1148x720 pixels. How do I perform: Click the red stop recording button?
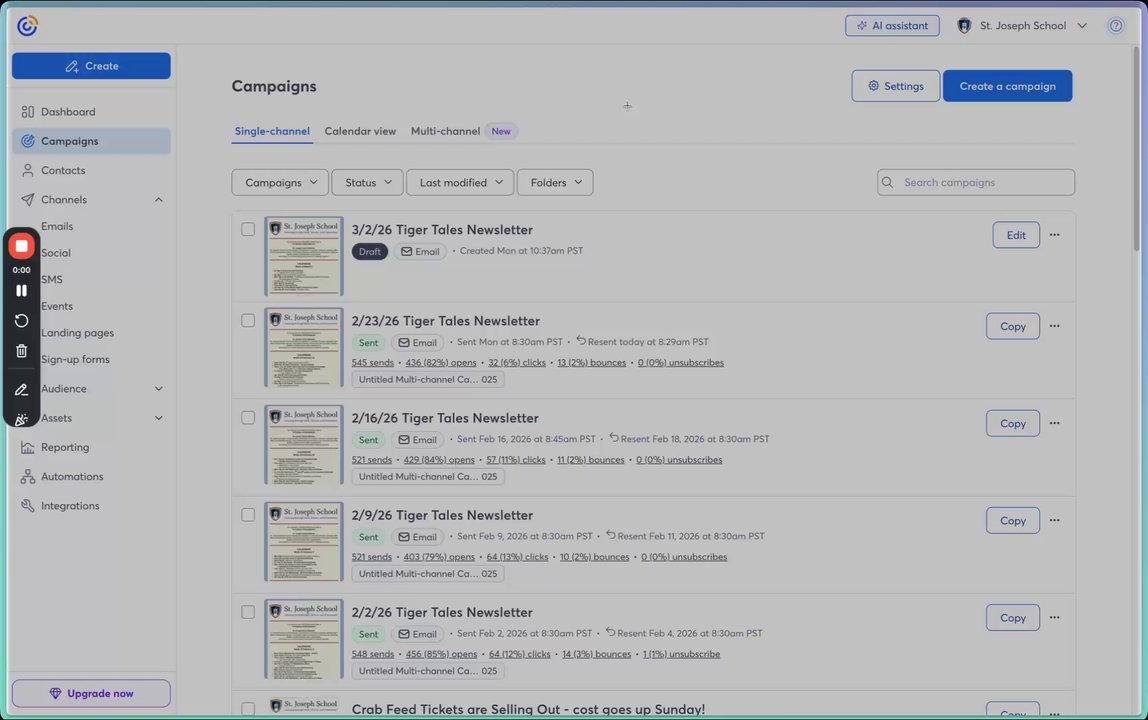pyautogui.click(x=21, y=246)
